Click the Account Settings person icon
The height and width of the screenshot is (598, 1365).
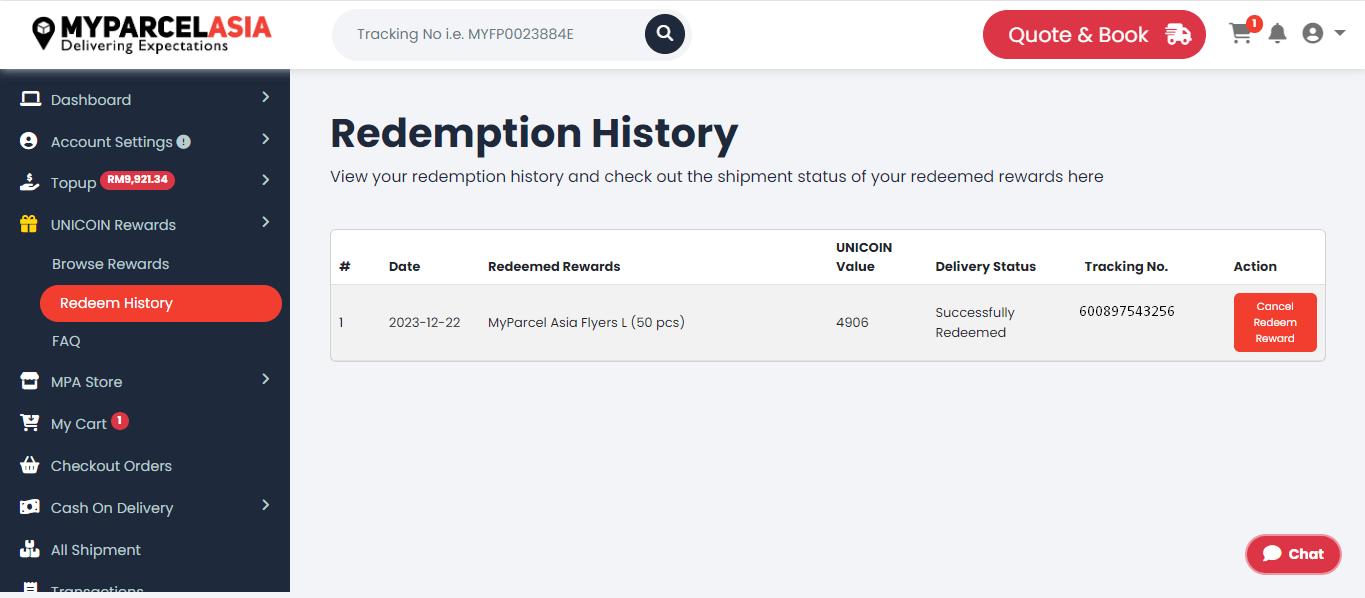[x=29, y=141]
